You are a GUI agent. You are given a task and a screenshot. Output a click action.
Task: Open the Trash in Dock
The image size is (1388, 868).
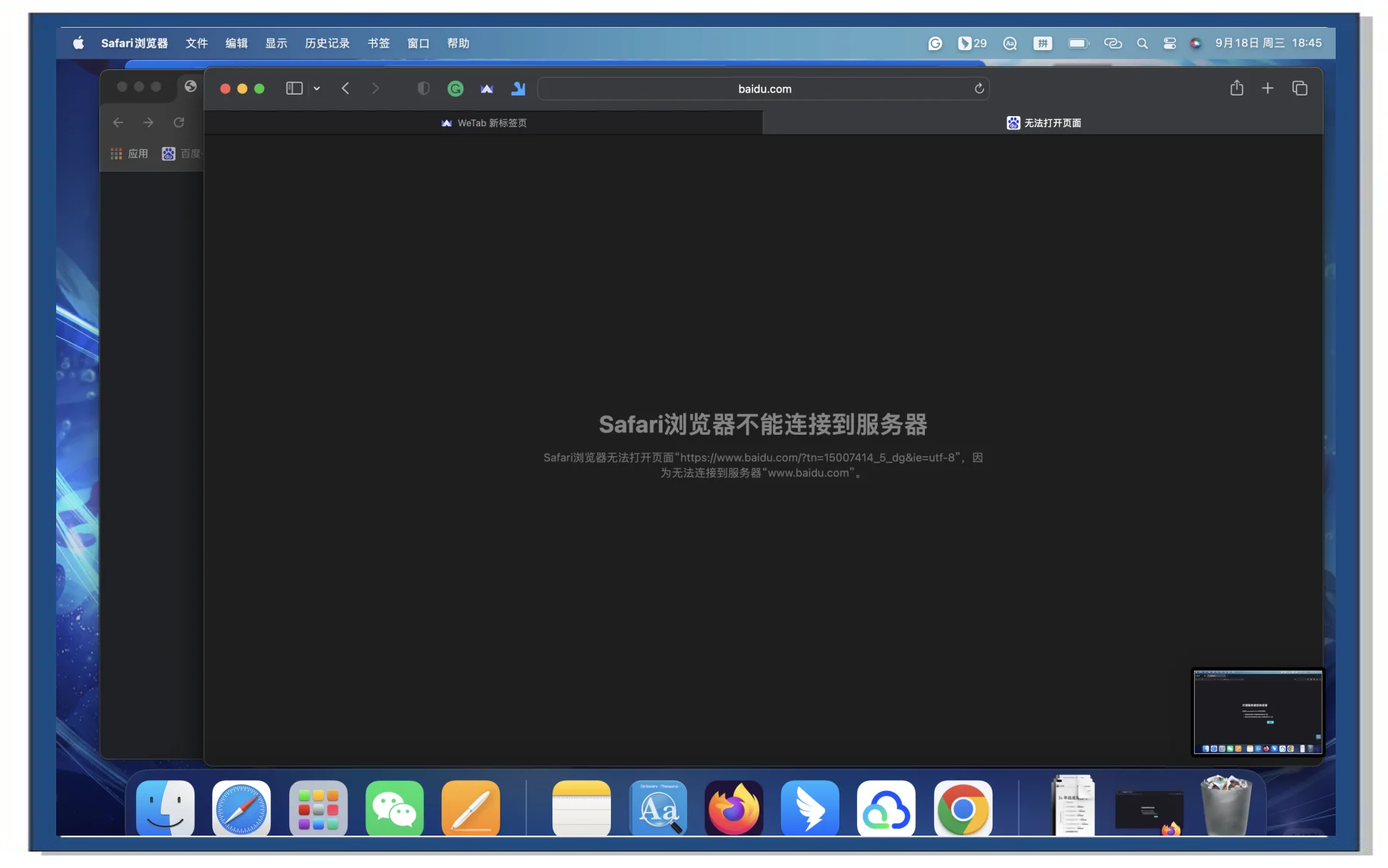[1226, 806]
